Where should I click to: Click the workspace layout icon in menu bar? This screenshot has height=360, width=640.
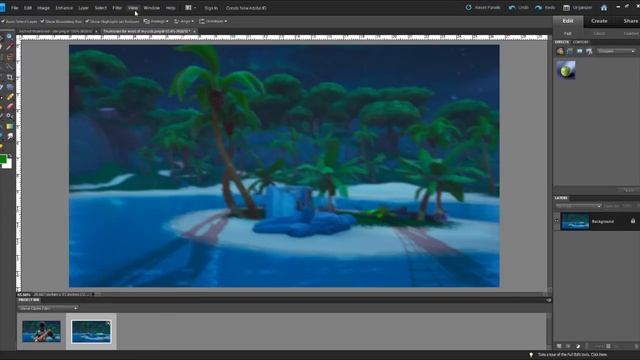[189, 7]
